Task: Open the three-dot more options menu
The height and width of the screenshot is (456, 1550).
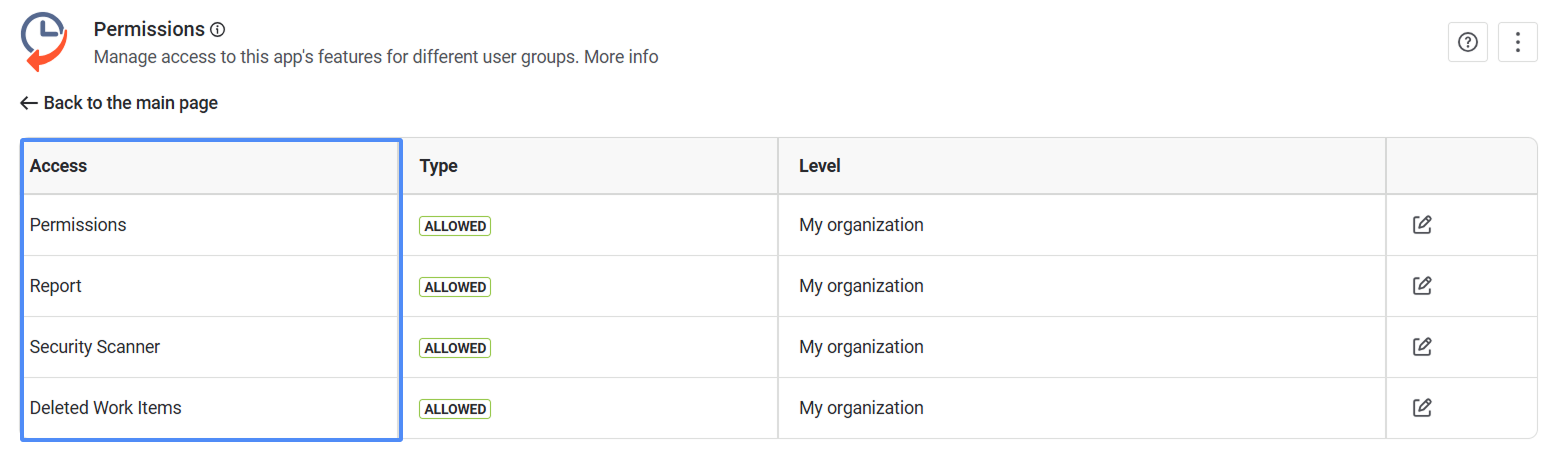Action: click(1518, 42)
